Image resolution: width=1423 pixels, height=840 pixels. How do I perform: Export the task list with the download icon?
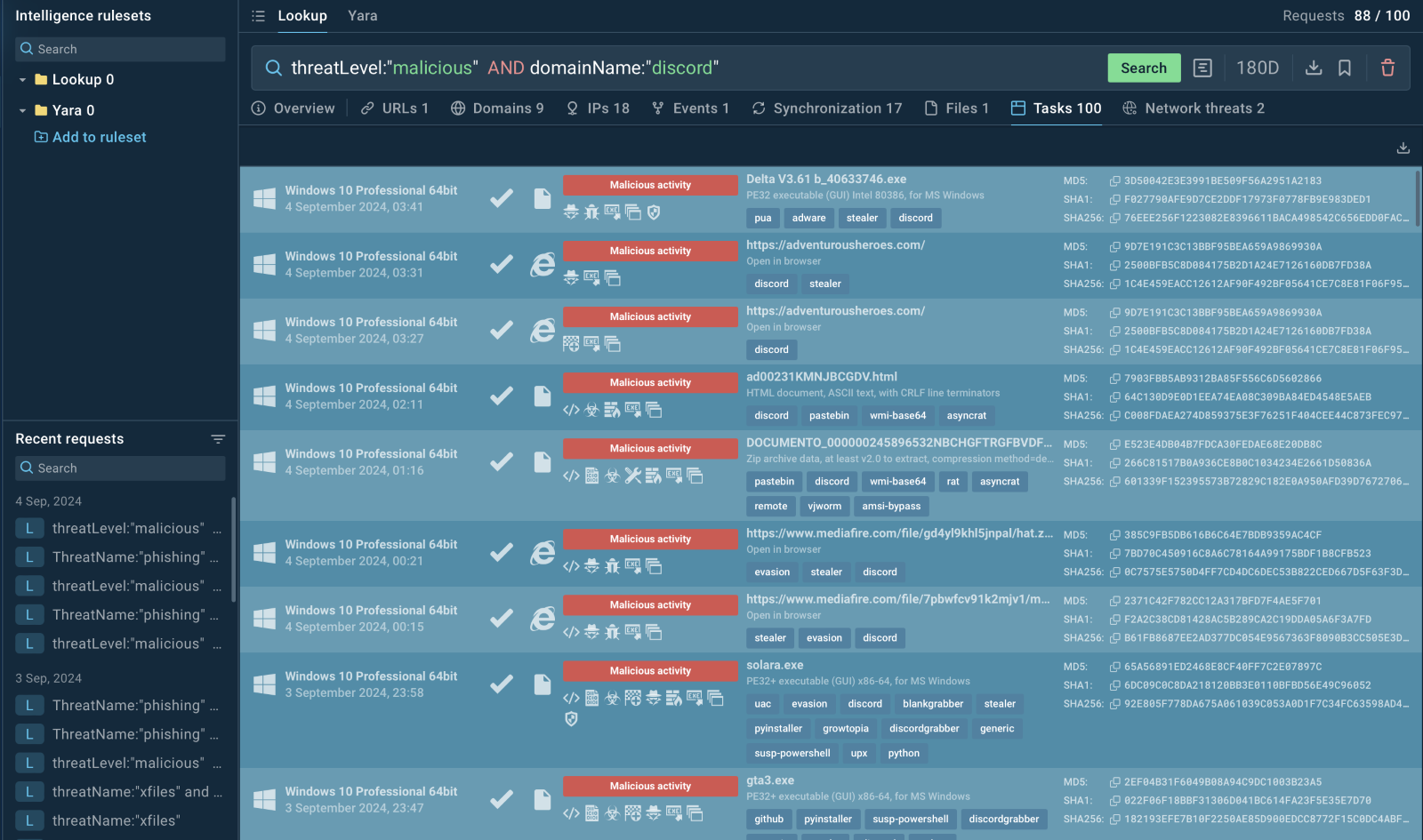[1403, 148]
